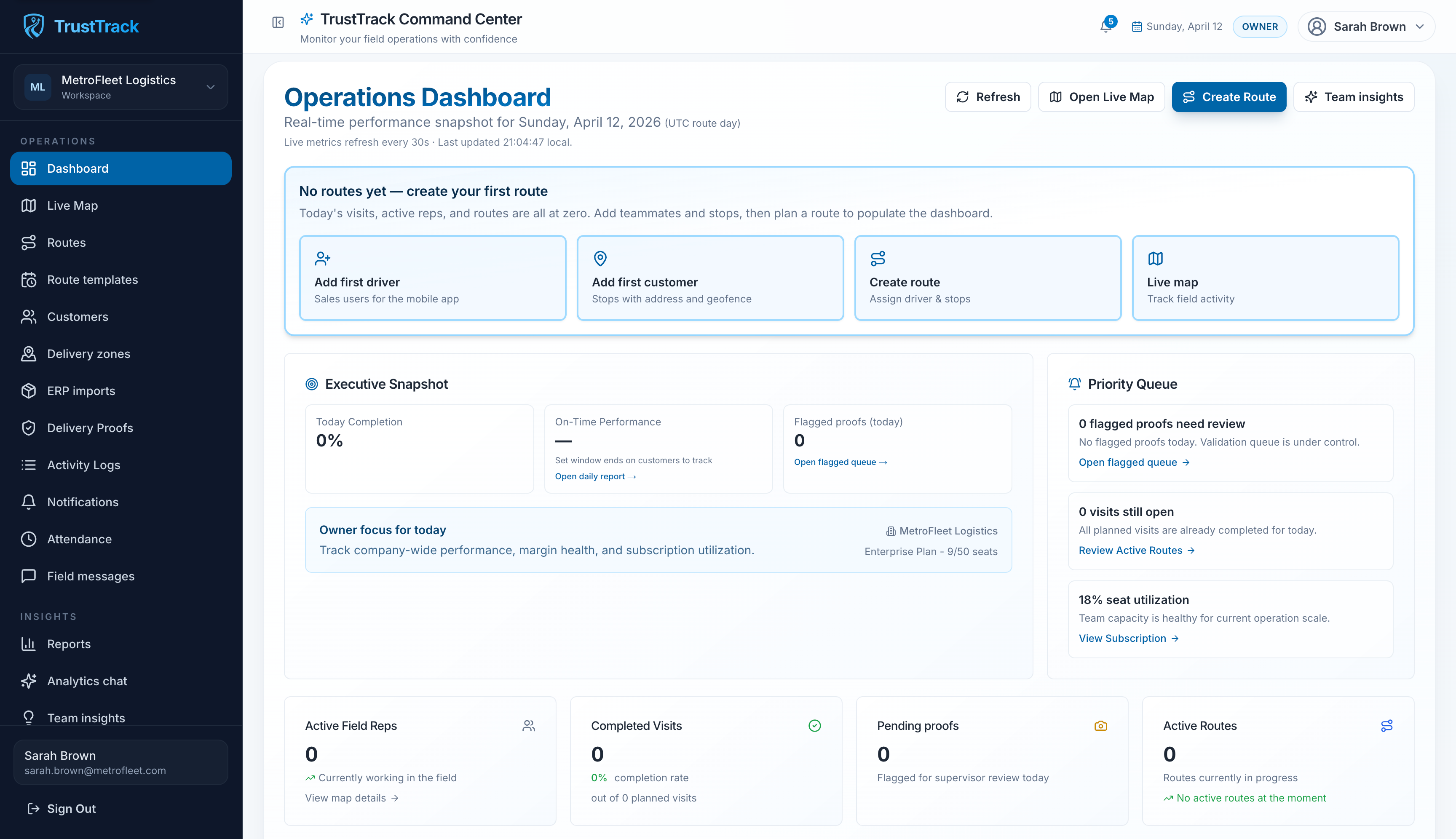Sign Out of the account

click(x=62, y=808)
